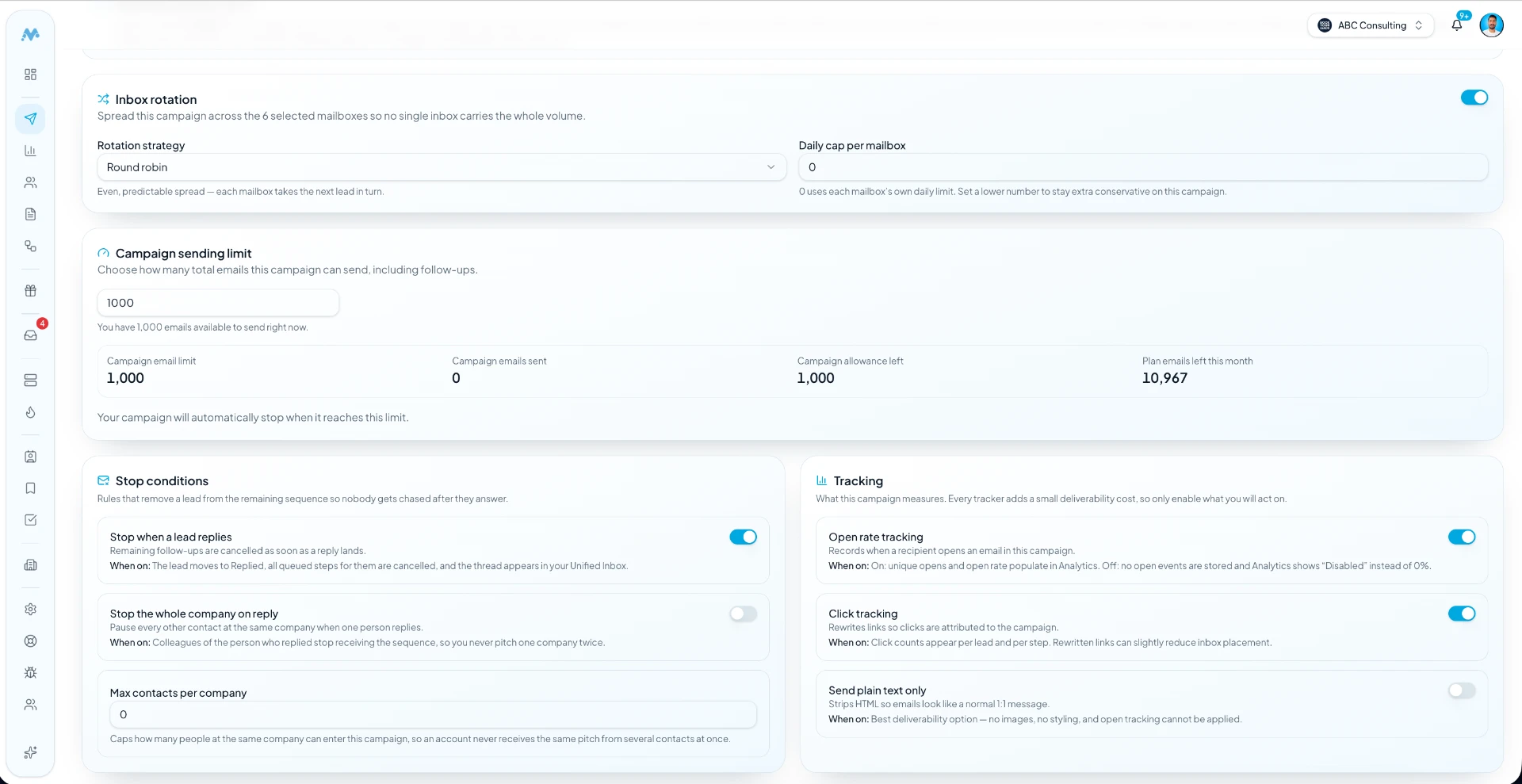Click the Inbox rotation heading
The width and height of the screenshot is (1522, 784).
[x=156, y=100]
